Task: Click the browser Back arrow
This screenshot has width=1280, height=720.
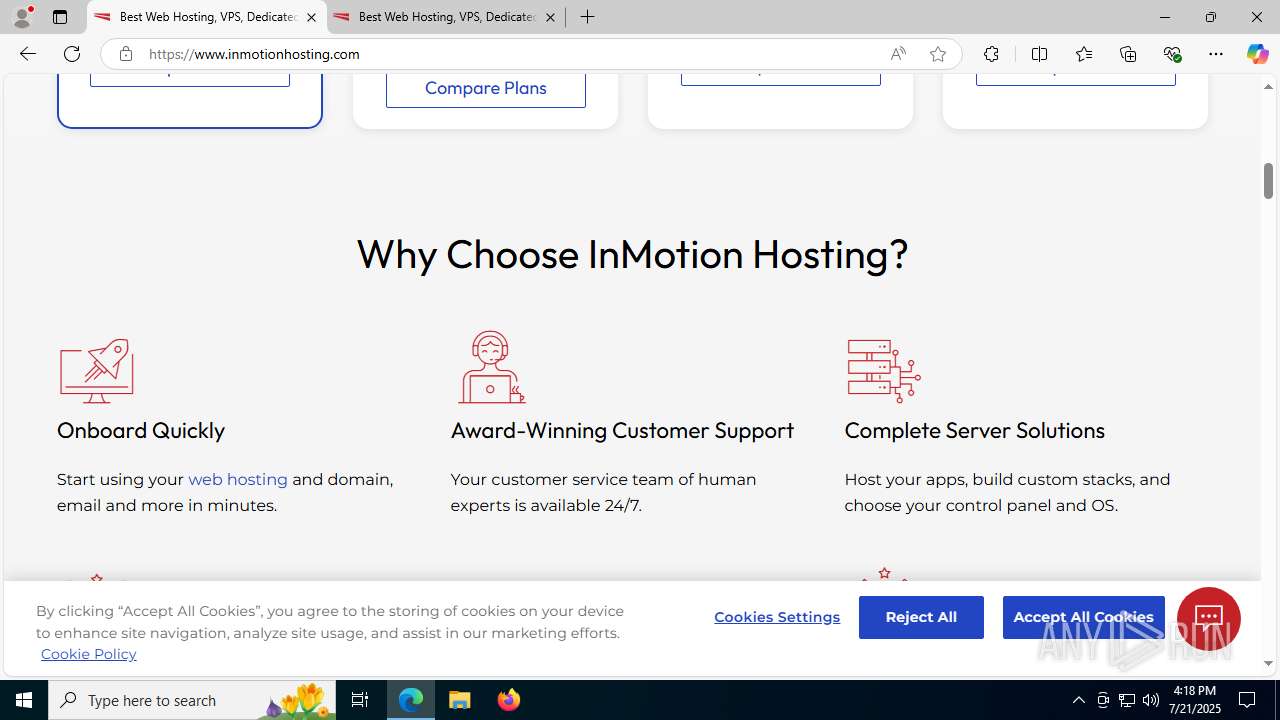Action: pos(27,54)
